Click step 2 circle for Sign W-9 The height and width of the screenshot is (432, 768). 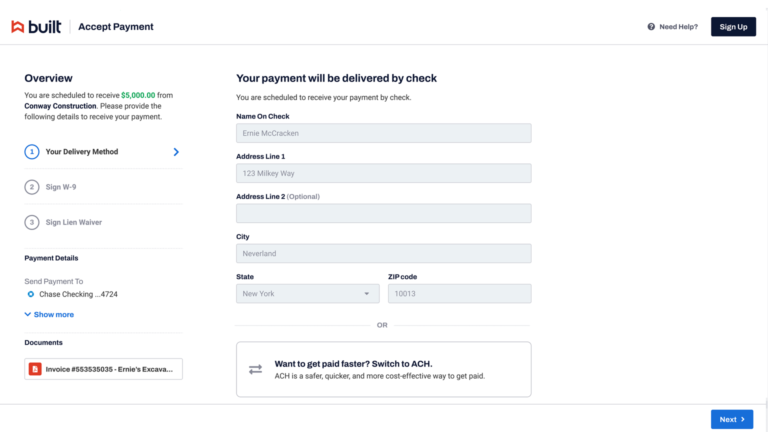click(x=32, y=187)
